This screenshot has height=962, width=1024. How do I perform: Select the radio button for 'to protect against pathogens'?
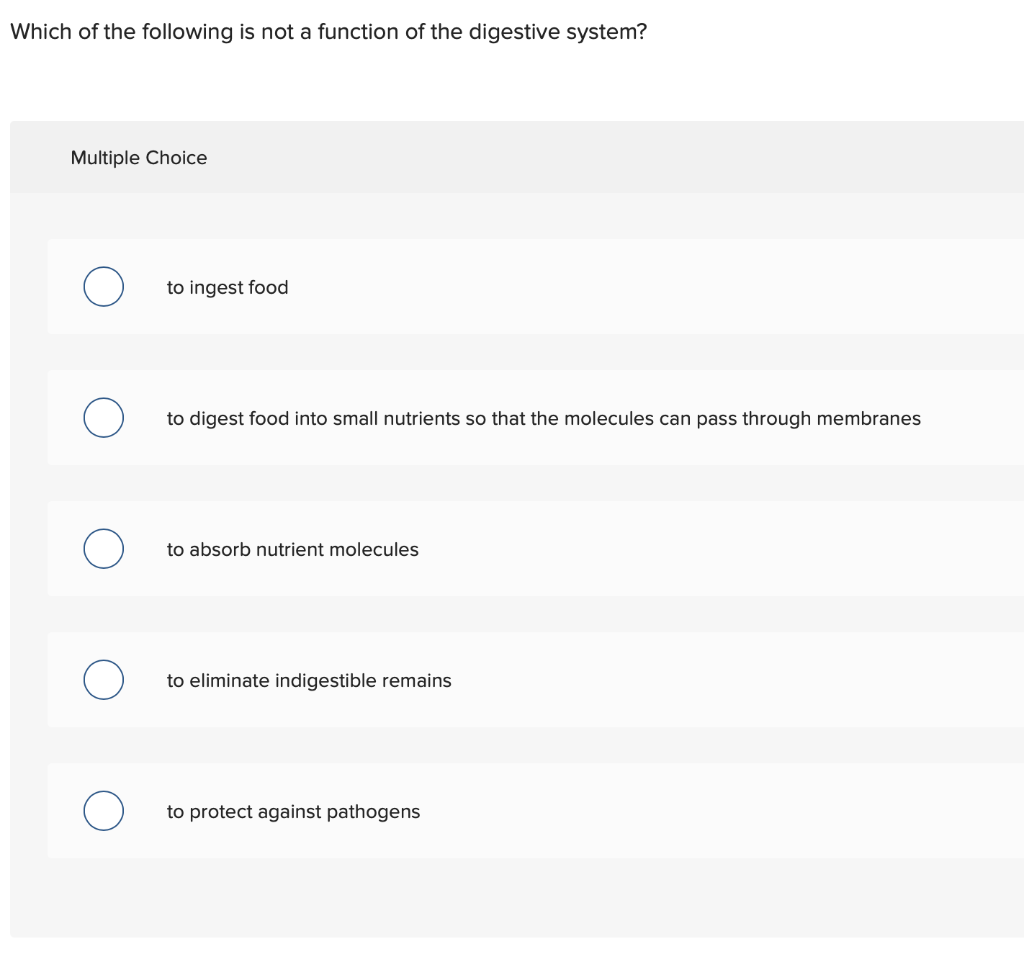[x=103, y=810]
